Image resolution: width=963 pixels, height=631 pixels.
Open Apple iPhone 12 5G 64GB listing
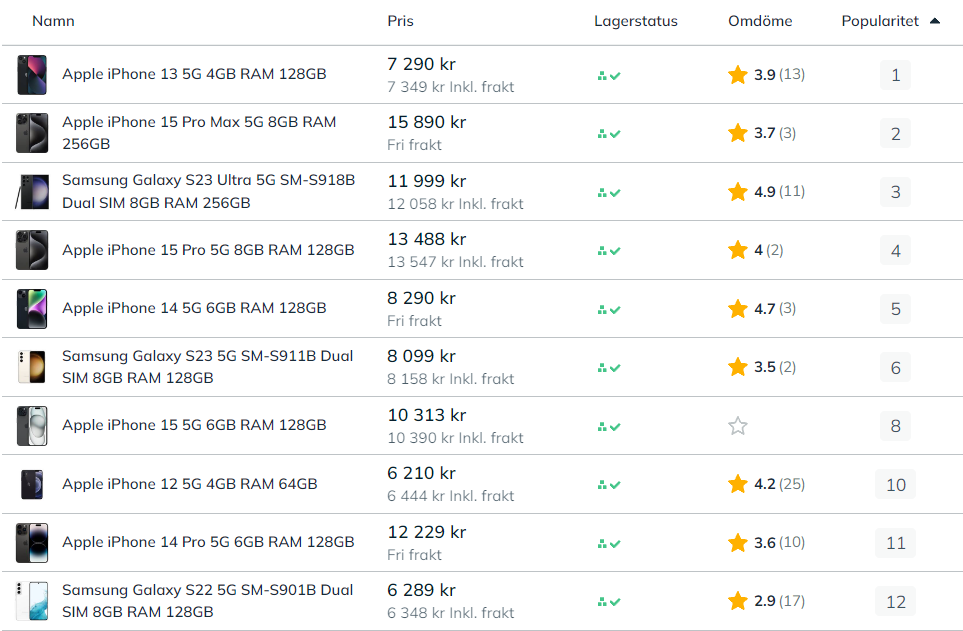tap(190, 484)
